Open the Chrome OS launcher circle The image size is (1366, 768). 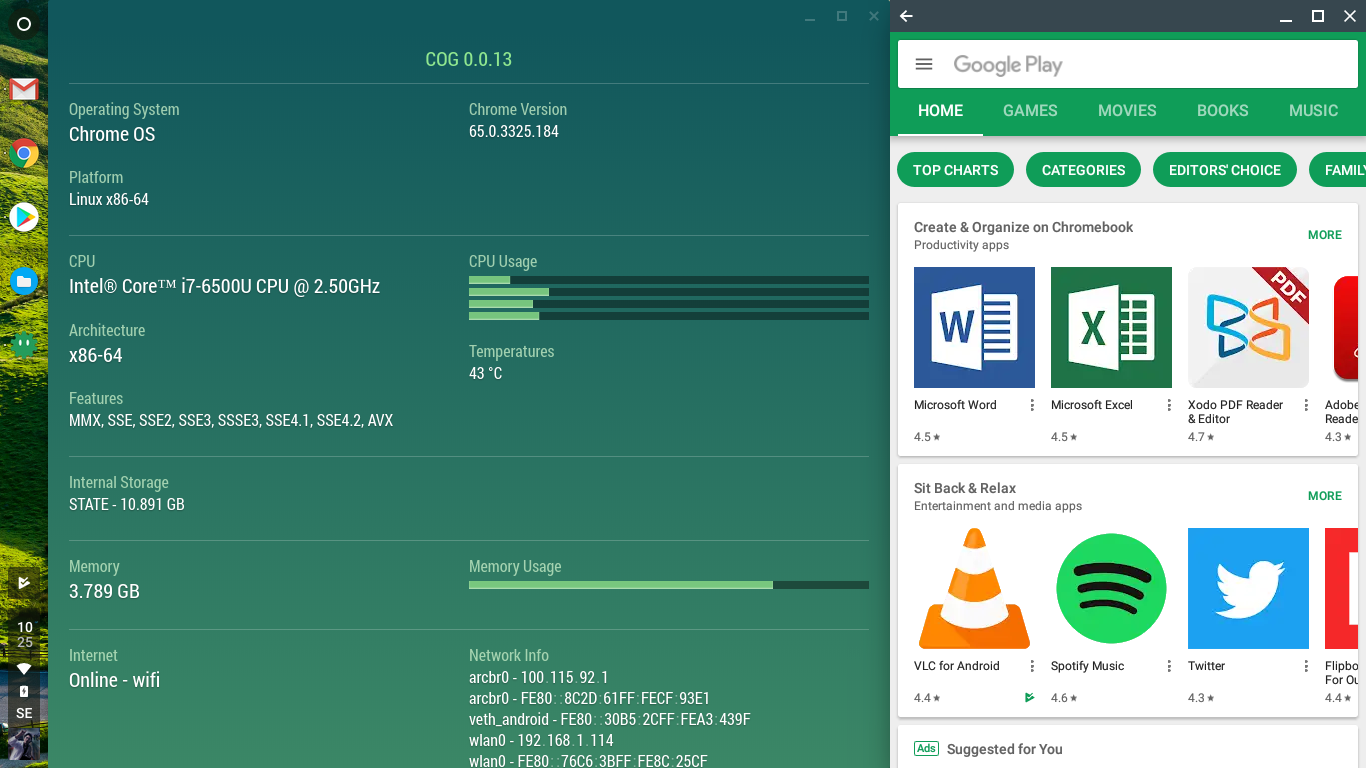tap(24, 24)
